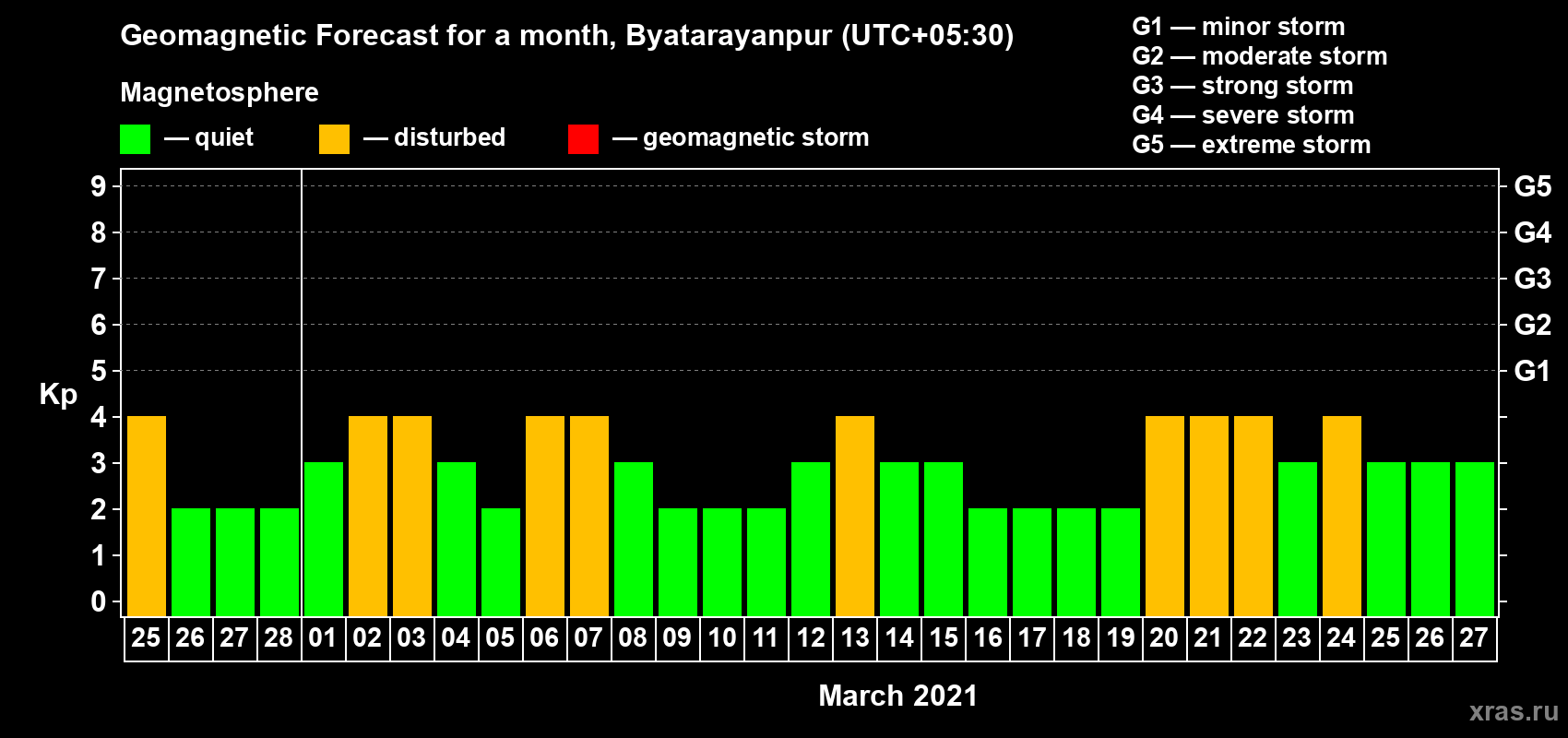Viewport: 1568px width, 738px height.
Task: Click the 'G2 — moderate storm' legend line
Action: pyautogui.click(x=1260, y=56)
